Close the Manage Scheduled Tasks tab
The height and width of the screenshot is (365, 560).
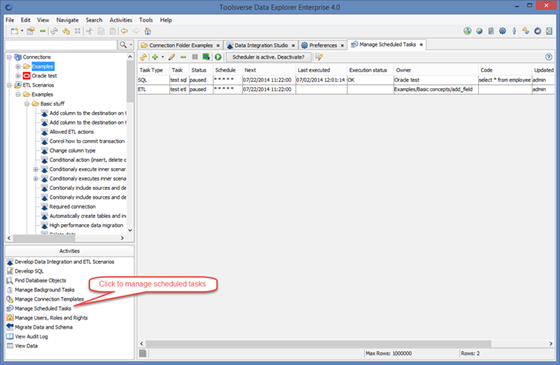[x=421, y=45]
